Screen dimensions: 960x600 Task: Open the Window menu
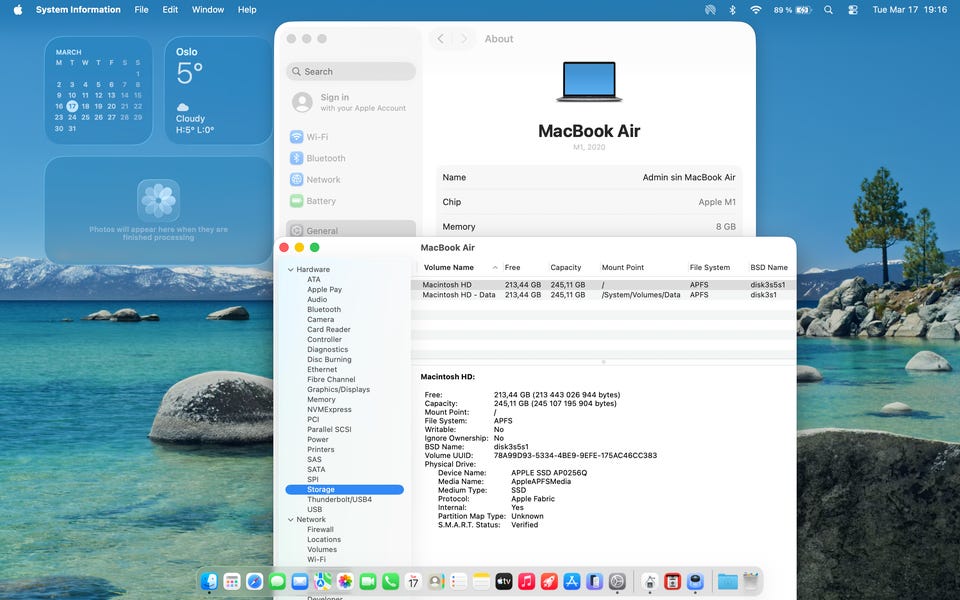click(x=207, y=10)
